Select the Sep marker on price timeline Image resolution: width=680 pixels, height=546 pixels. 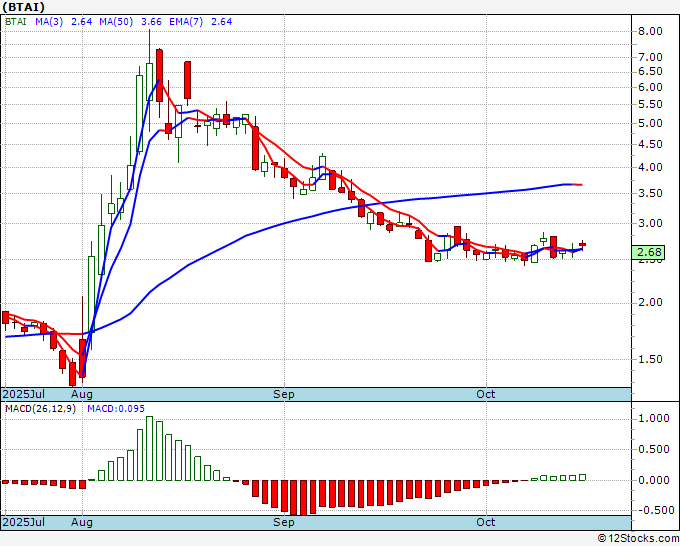(284, 394)
